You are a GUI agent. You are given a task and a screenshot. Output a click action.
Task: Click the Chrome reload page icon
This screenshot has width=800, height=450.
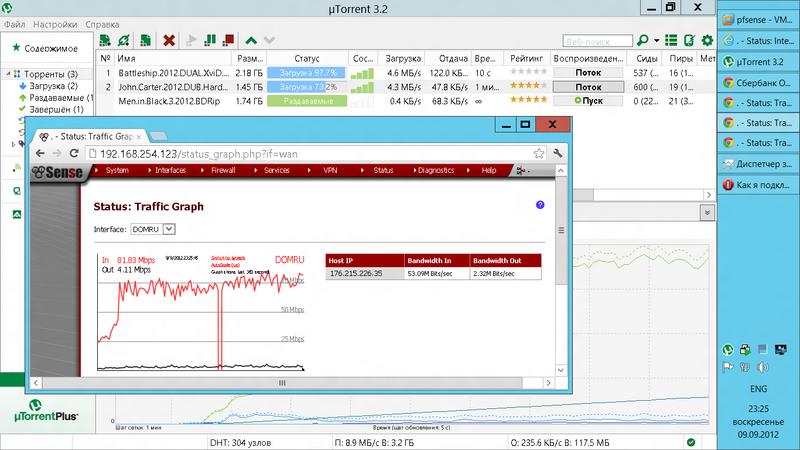point(74,153)
